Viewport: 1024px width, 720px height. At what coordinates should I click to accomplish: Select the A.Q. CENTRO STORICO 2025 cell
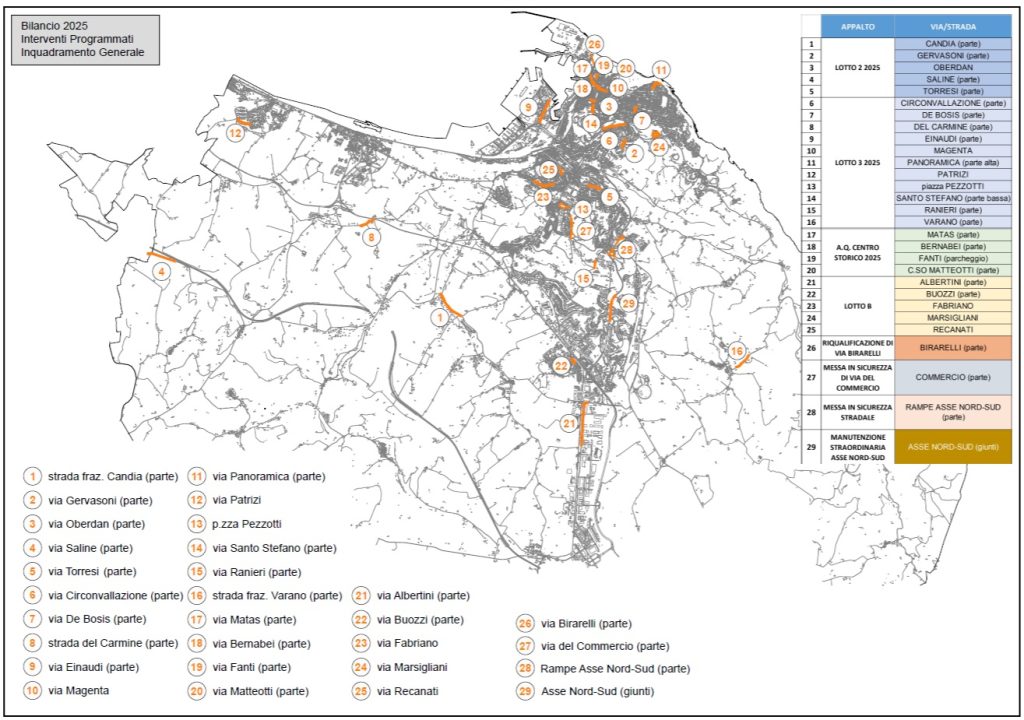coord(857,252)
